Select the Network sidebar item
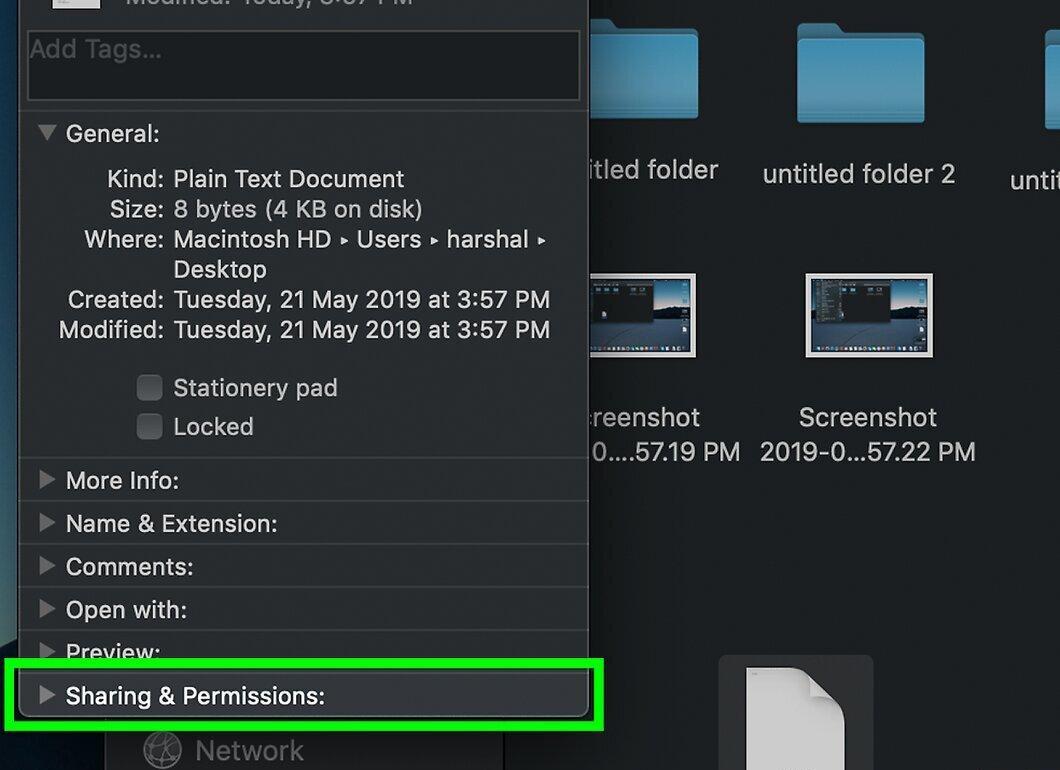Viewport: 1060px width, 770px height. [224, 750]
